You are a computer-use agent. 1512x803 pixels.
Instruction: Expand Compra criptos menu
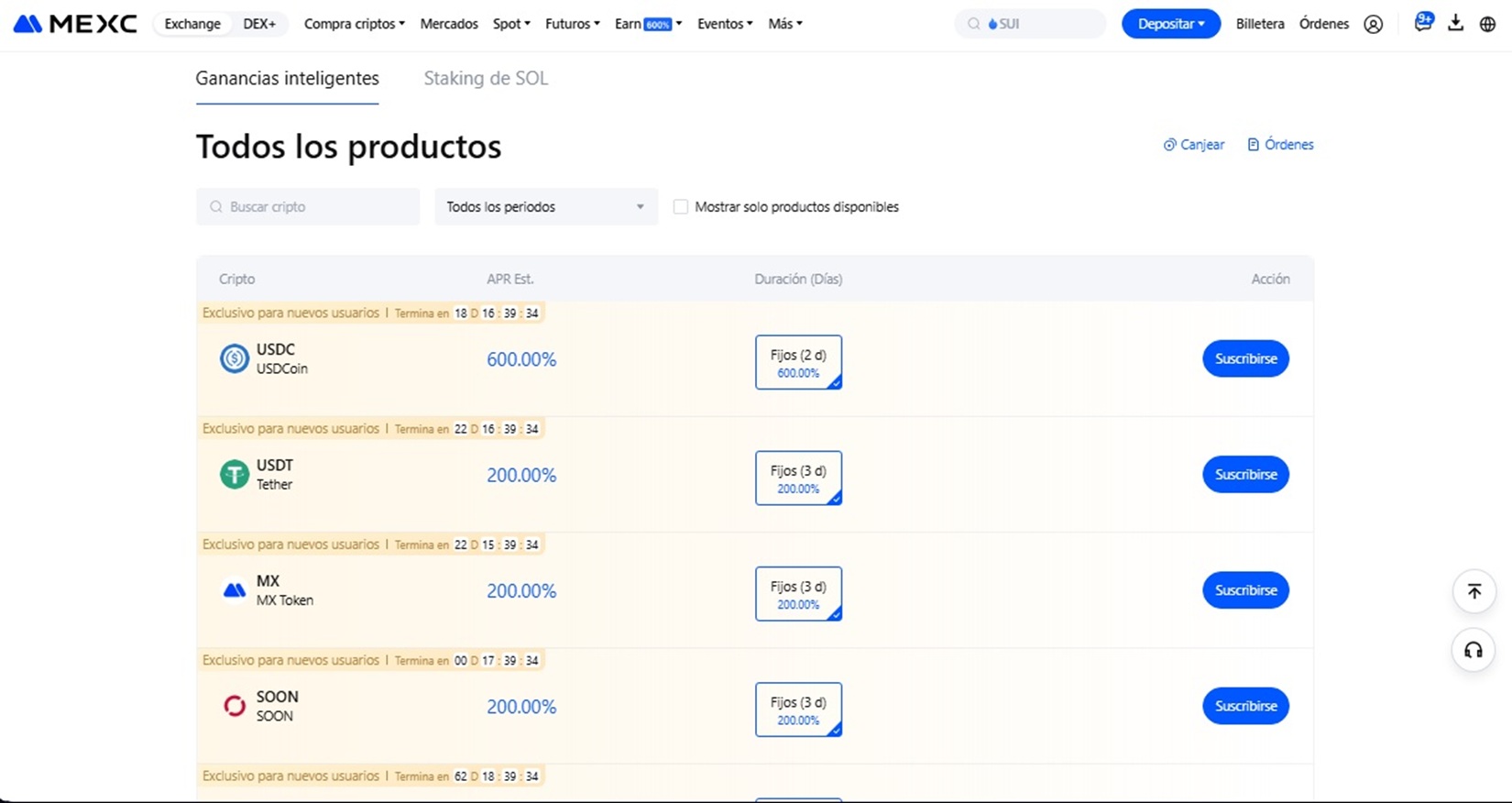[x=355, y=24]
